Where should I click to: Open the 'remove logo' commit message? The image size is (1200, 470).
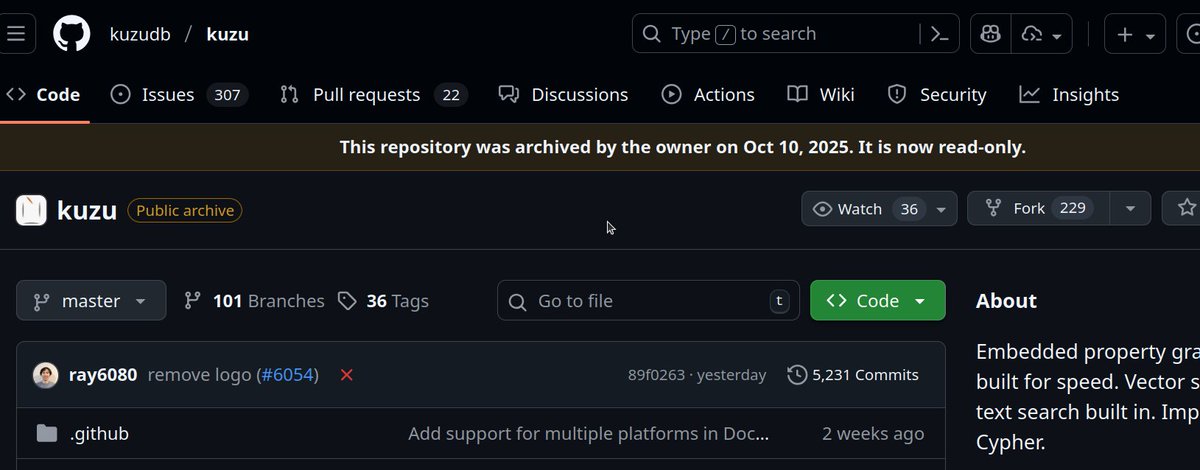pyautogui.click(x=201, y=375)
